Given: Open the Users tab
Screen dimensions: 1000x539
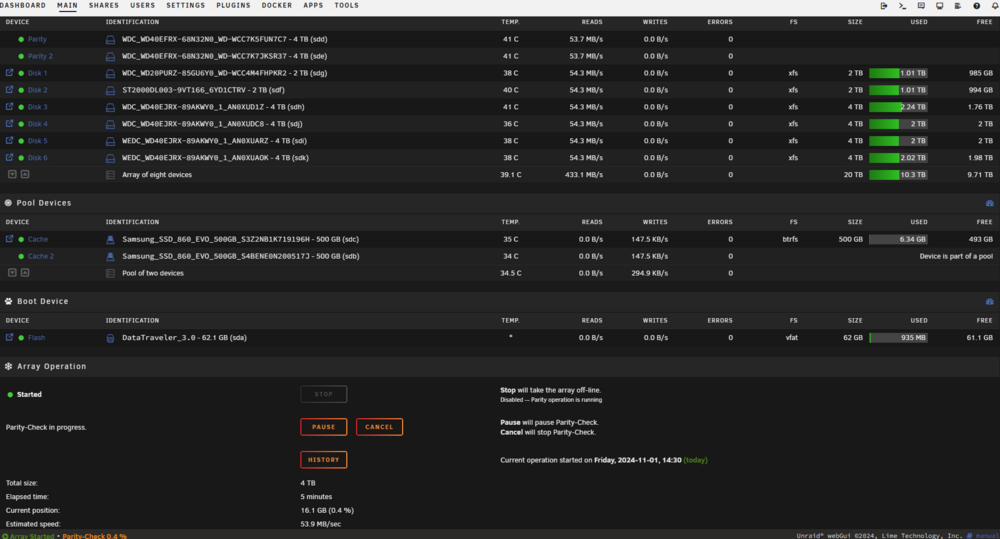Looking at the screenshot, I should pos(143,5).
